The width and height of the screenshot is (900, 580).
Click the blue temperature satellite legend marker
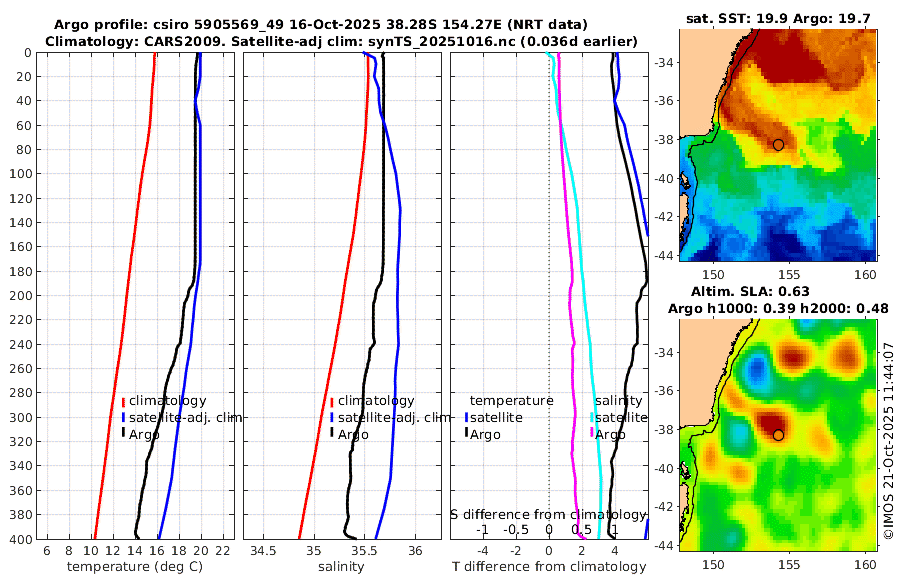pos(467,418)
